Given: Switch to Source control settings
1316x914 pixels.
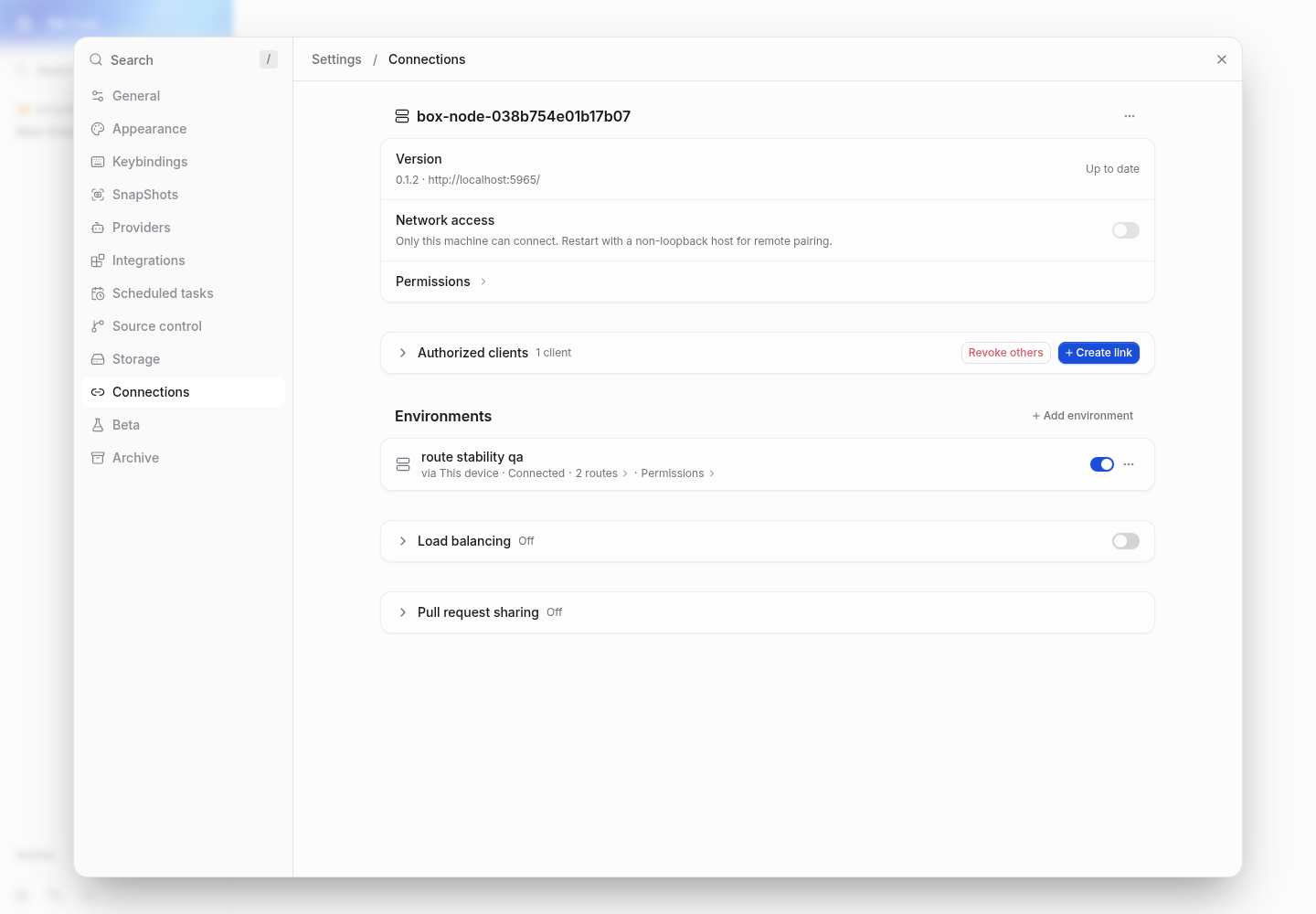Looking at the screenshot, I should coord(183,326).
